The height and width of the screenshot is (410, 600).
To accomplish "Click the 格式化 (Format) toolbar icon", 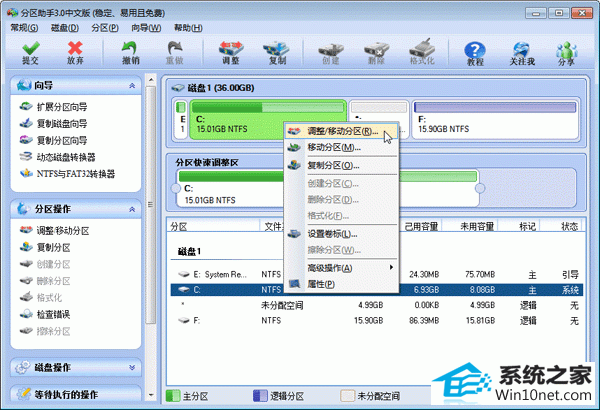I will [x=422, y=52].
